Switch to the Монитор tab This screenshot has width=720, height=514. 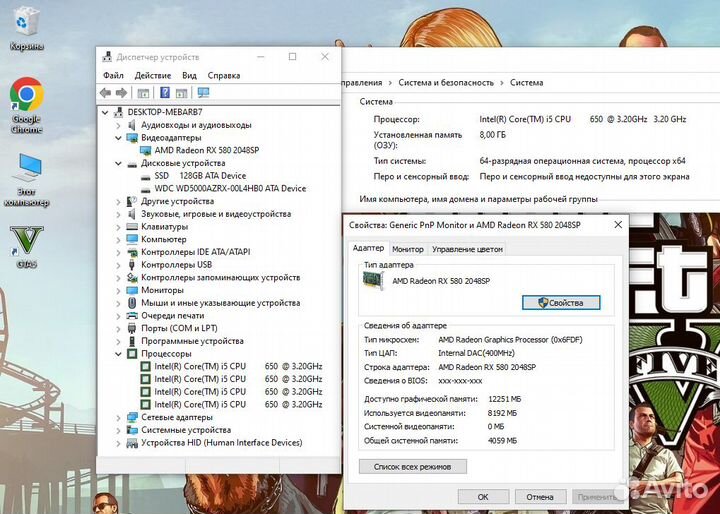tap(408, 249)
